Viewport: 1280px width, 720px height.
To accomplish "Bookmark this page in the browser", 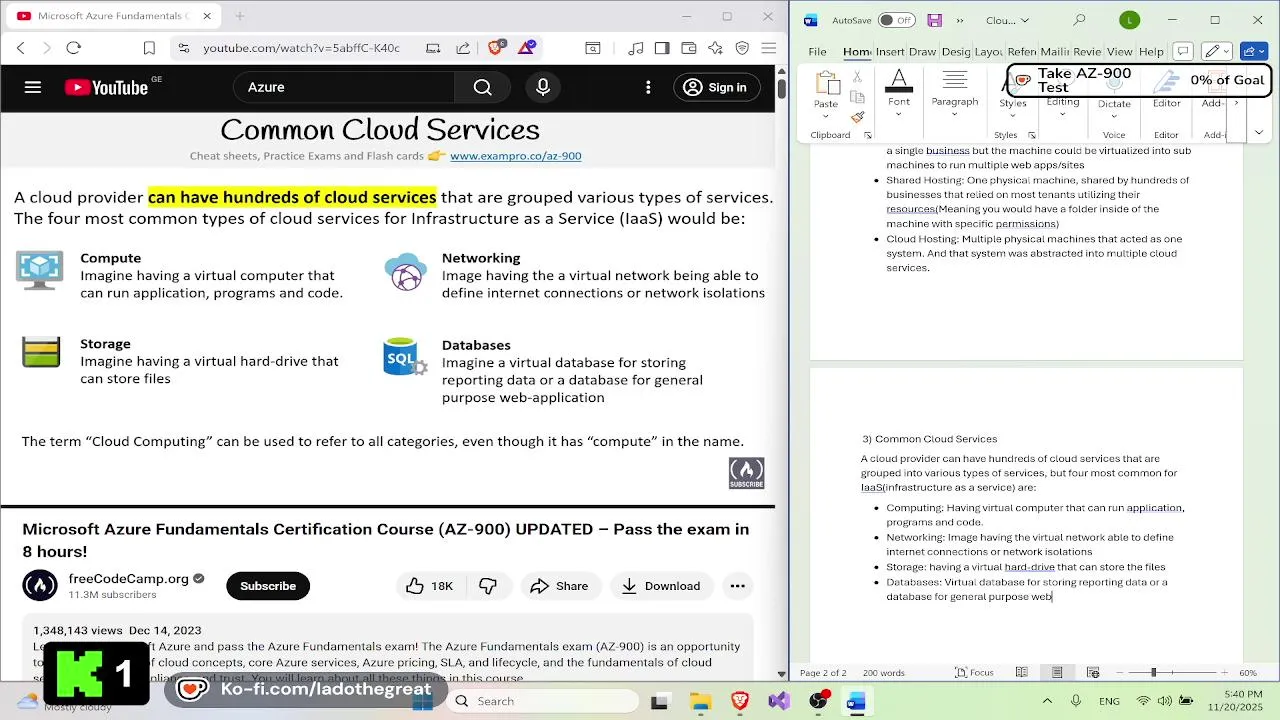I will pyautogui.click(x=149, y=48).
